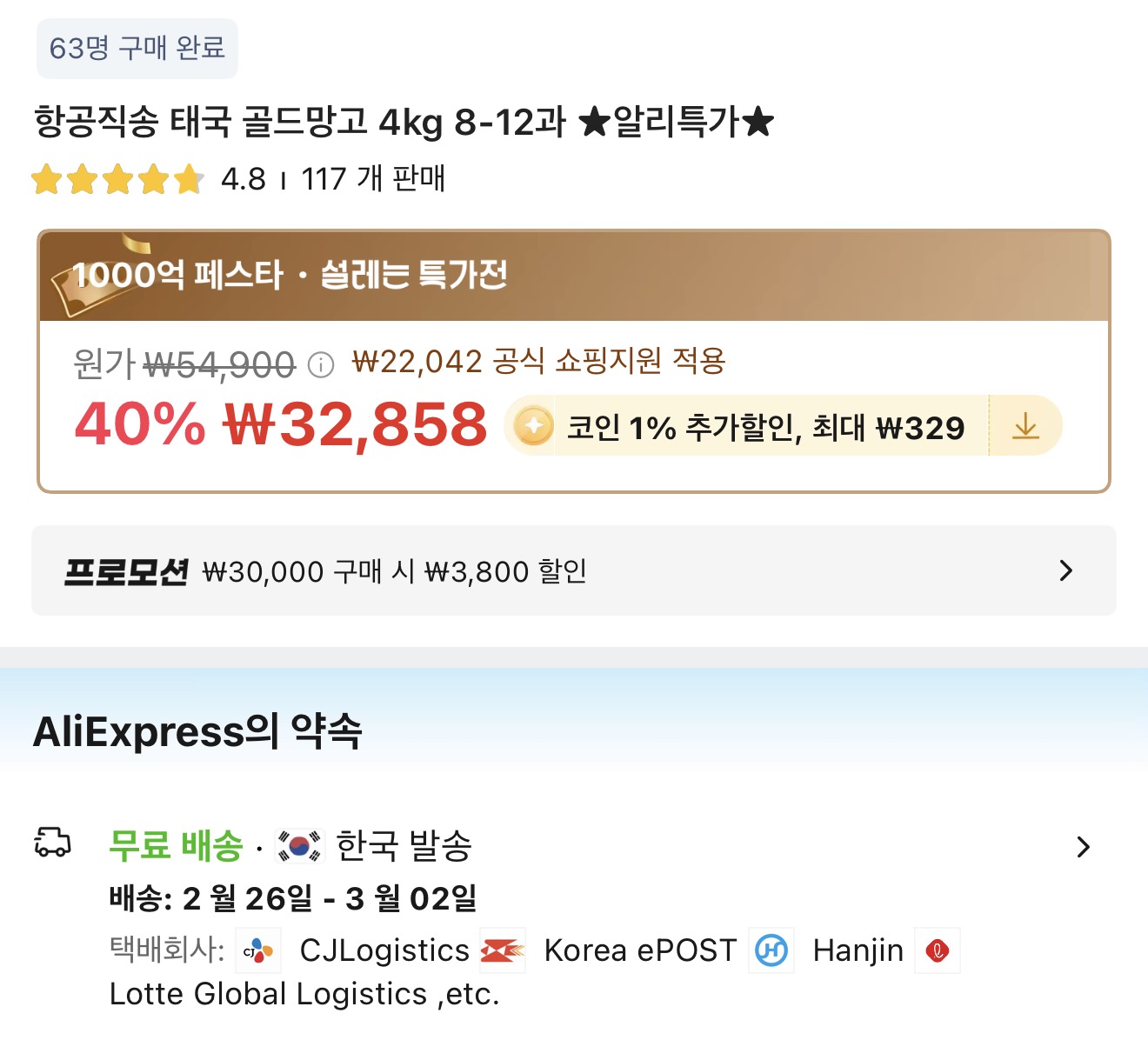Select the product title 항공직송 태국 골드망고
This screenshot has width=1148, height=1040.
[x=404, y=122]
